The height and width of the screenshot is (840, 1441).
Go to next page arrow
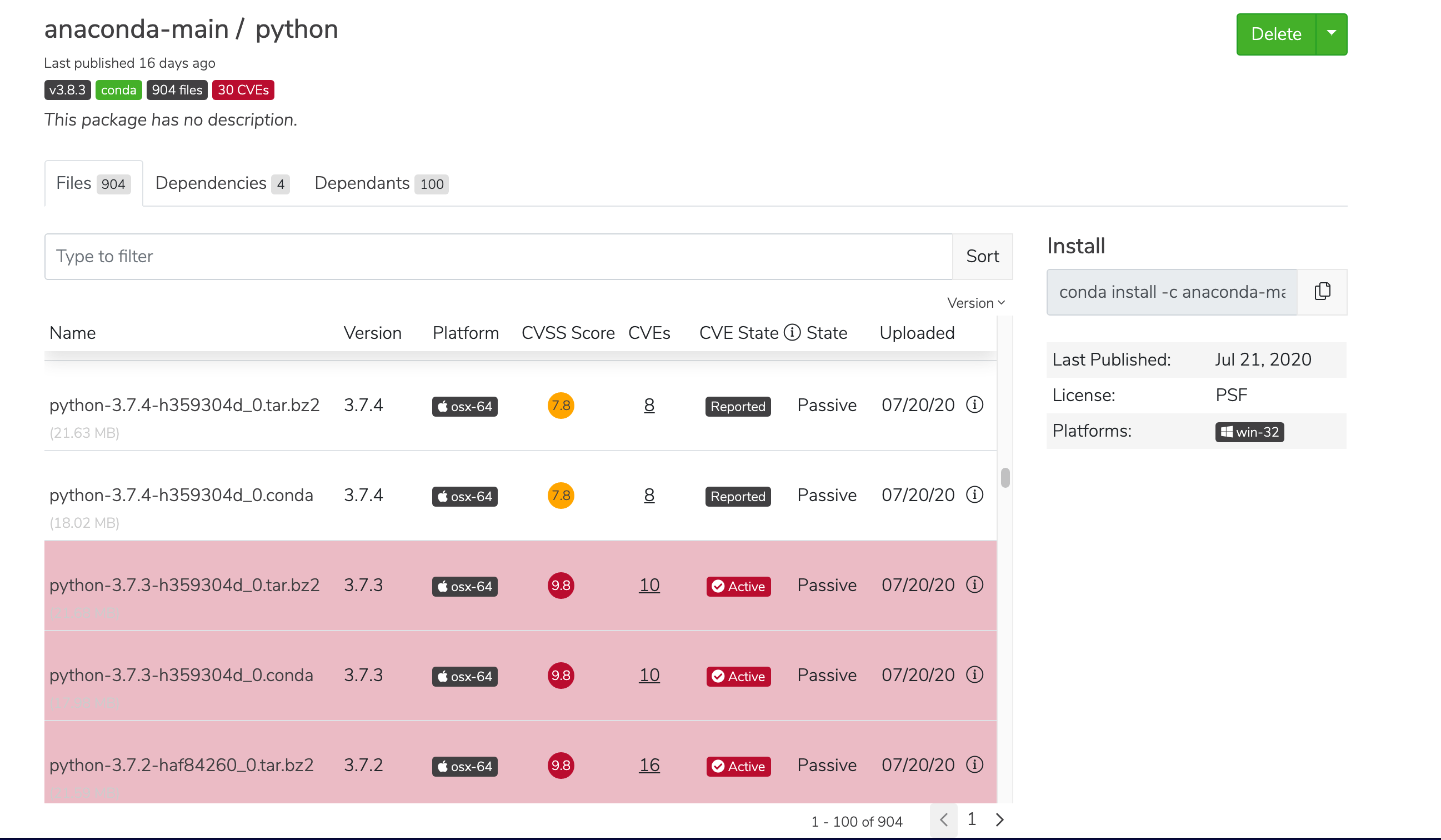[999, 819]
